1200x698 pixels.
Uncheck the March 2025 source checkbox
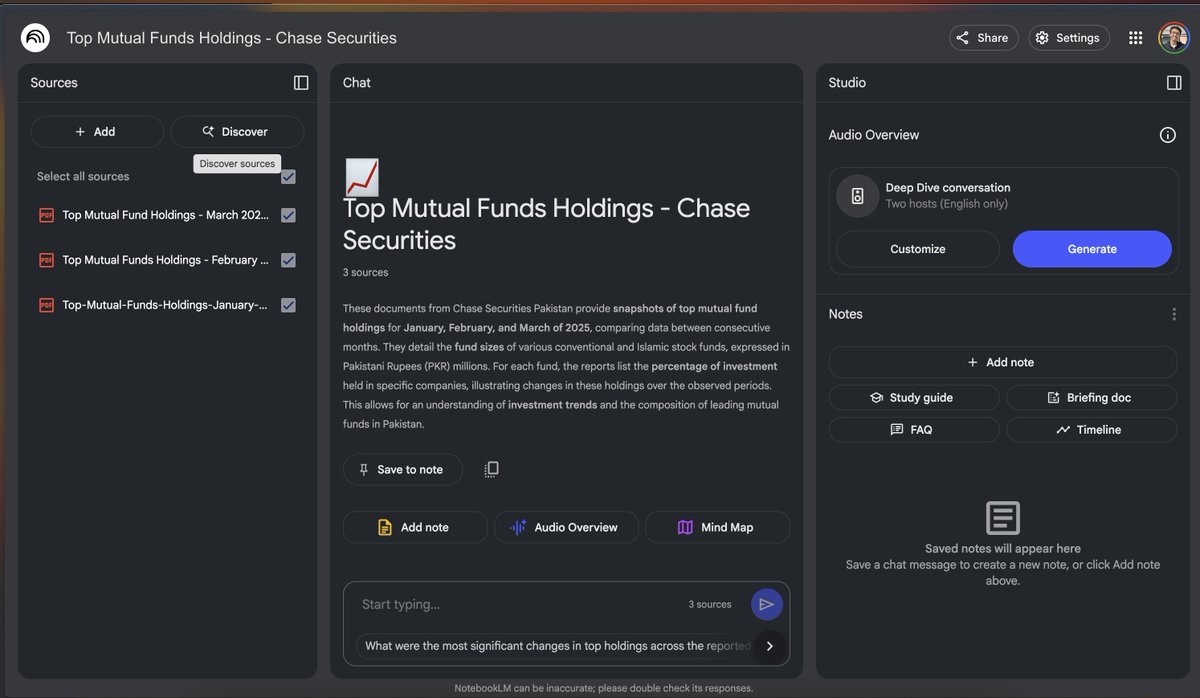coord(288,215)
